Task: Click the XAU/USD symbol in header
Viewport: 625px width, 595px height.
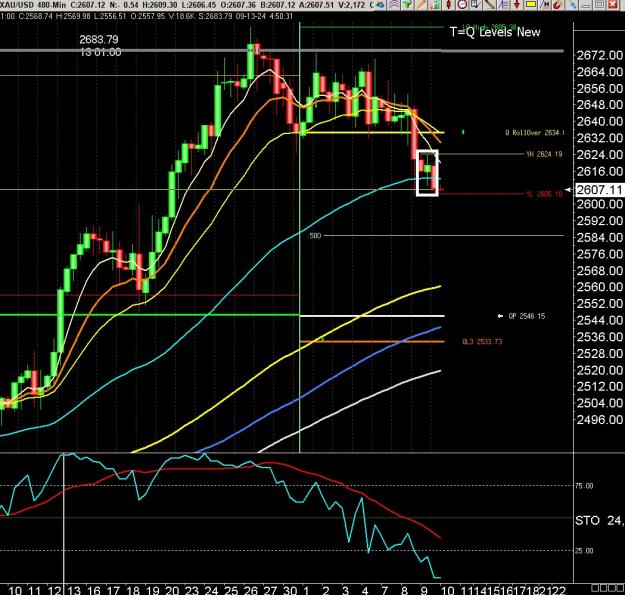Action: [16, 5]
